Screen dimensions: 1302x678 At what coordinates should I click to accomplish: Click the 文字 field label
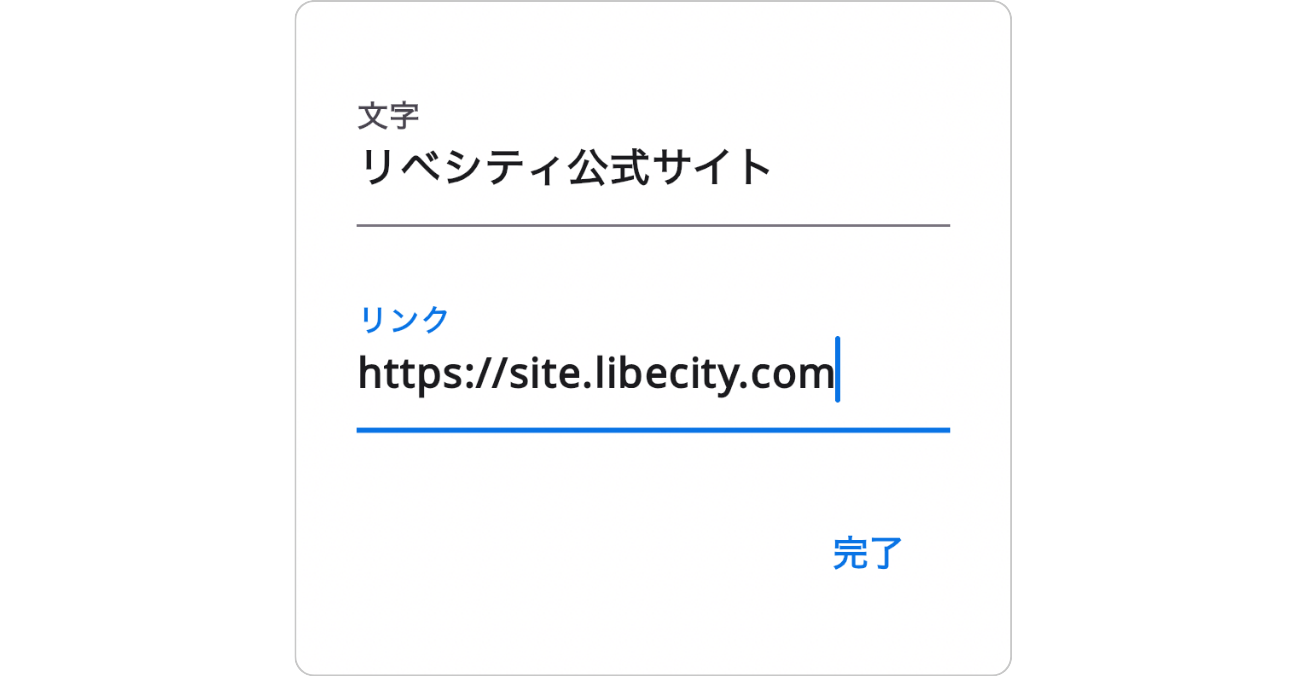coord(388,116)
